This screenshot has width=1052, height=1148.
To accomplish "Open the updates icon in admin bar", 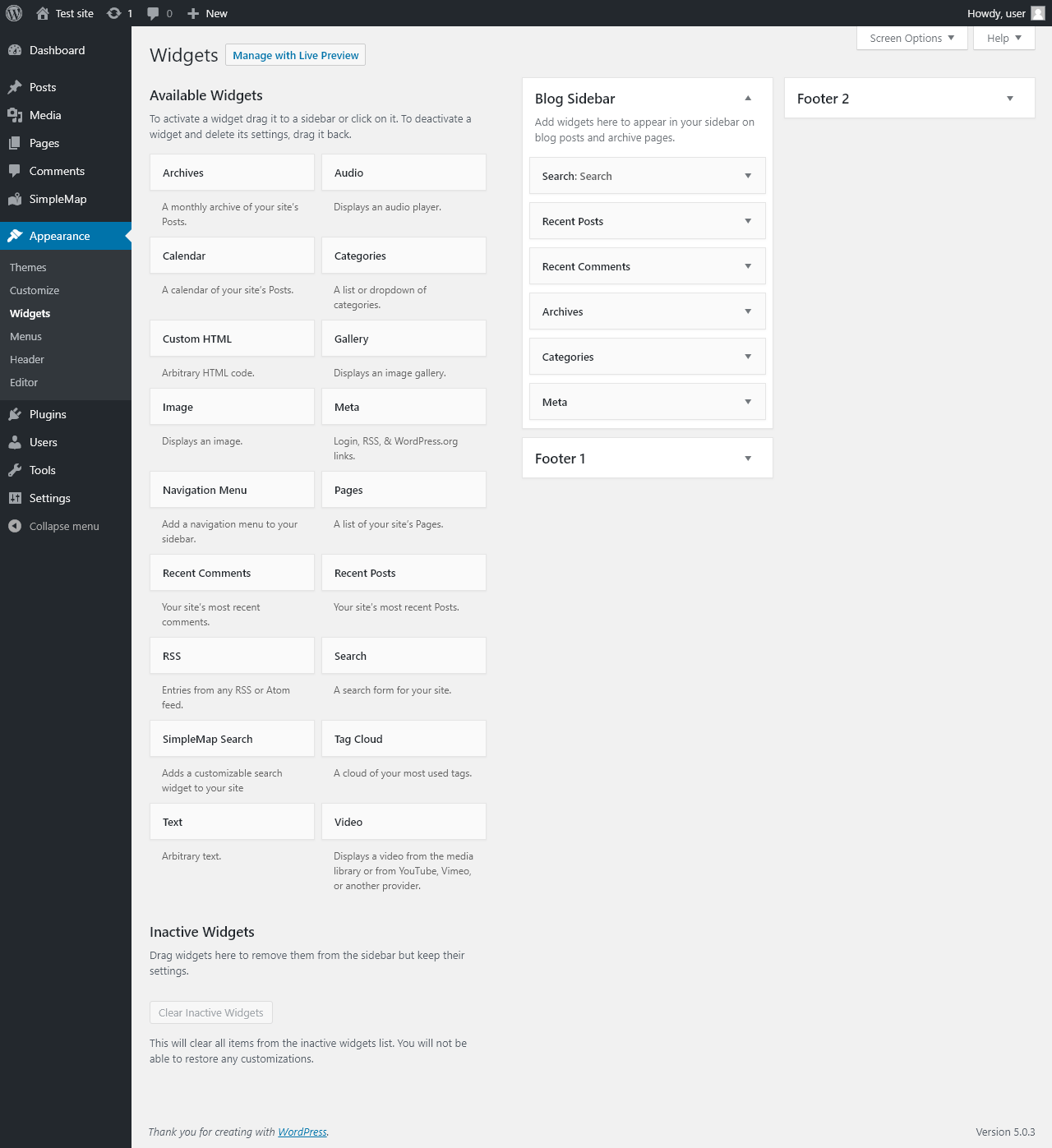I will 114,13.
